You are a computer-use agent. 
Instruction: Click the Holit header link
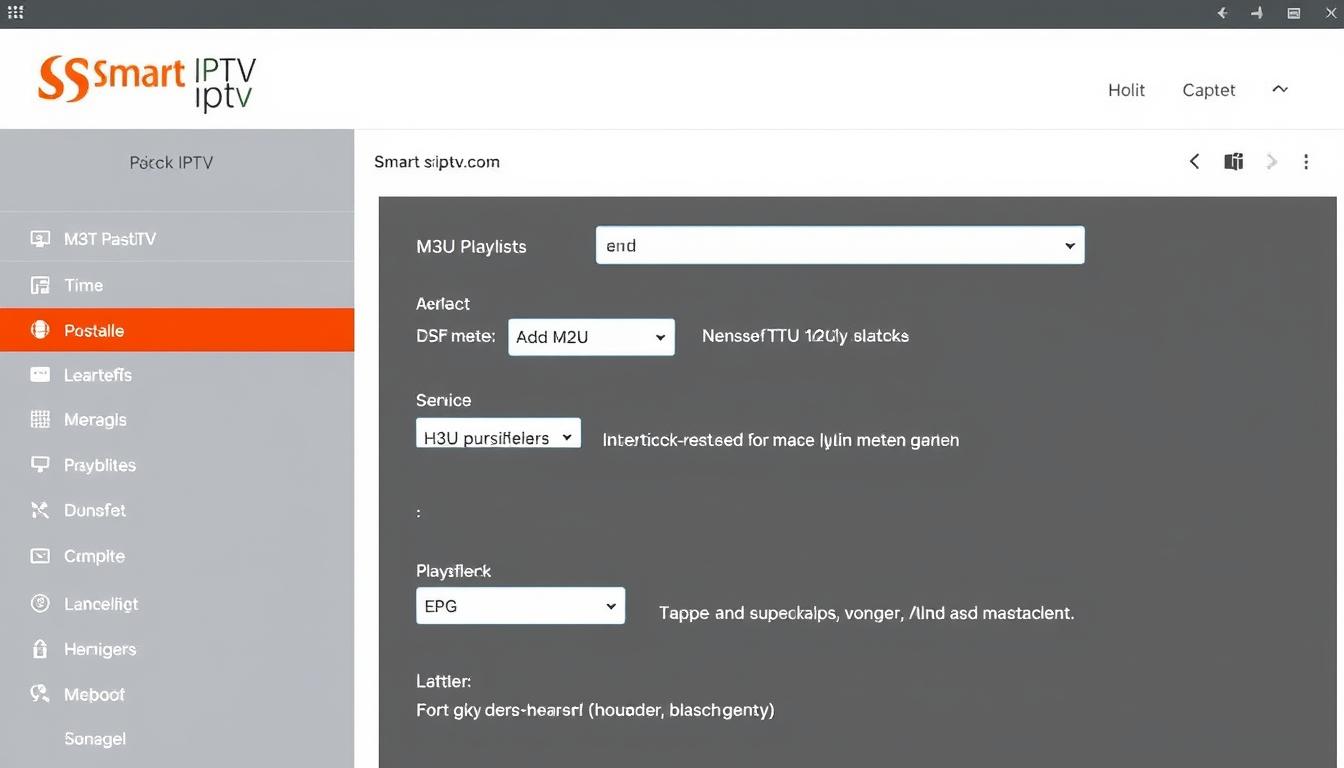[1126, 90]
